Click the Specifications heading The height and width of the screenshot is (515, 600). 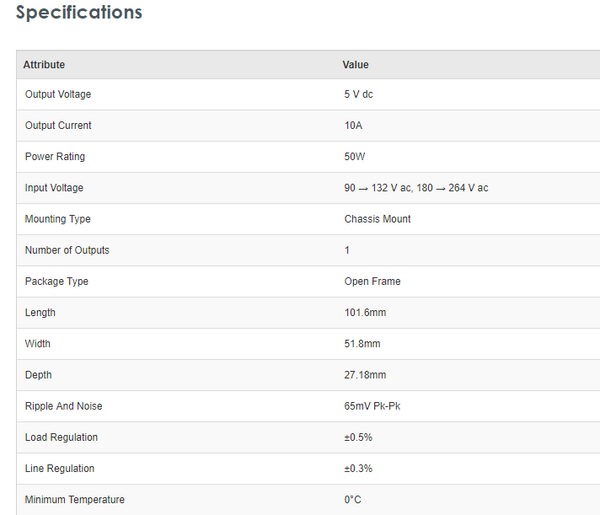pos(79,13)
